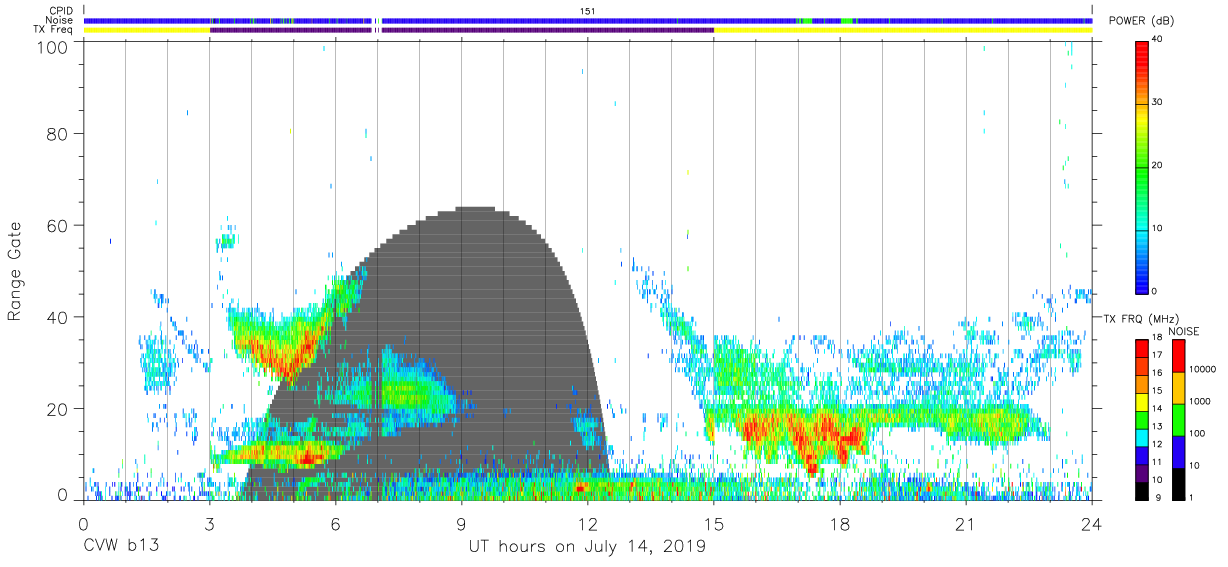The height and width of the screenshot is (567, 1228).
Task: Click the "TX FRQ (MHz)" legend title
Action: [x=1140, y=318]
